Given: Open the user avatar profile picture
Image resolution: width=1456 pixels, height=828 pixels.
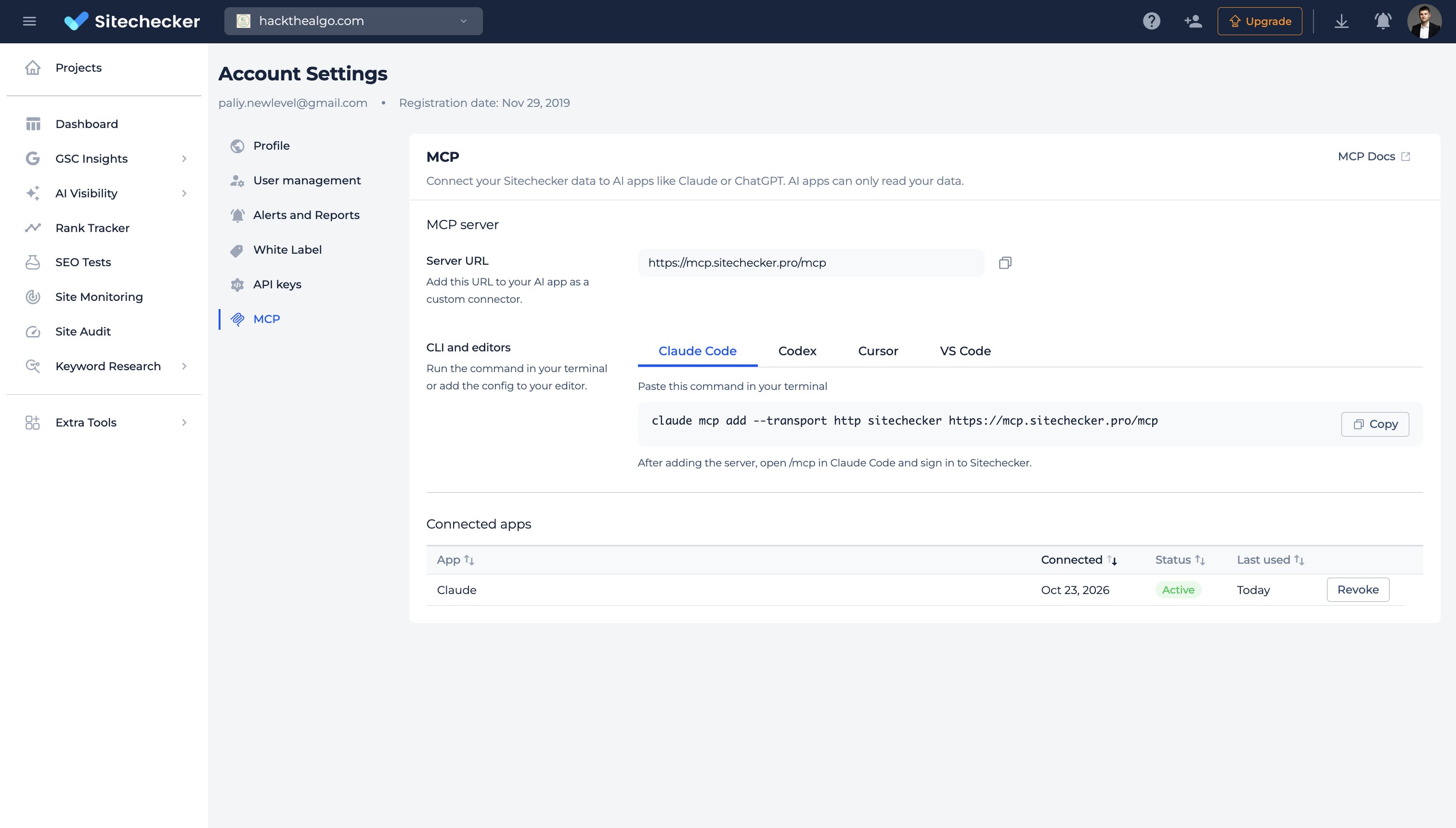Looking at the screenshot, I should [1424, 21].
